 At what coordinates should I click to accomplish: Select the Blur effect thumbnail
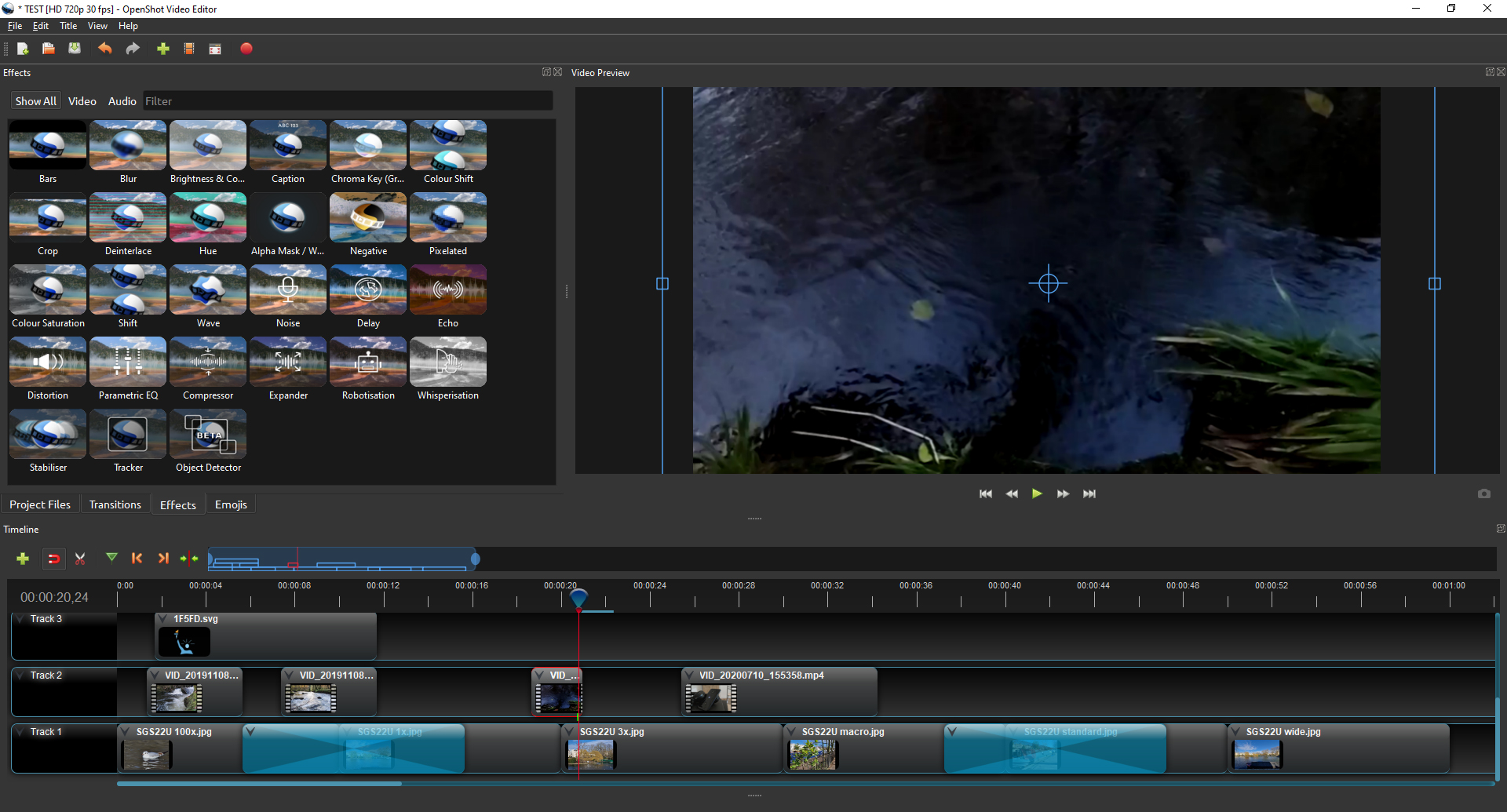[x=127, y=146]
